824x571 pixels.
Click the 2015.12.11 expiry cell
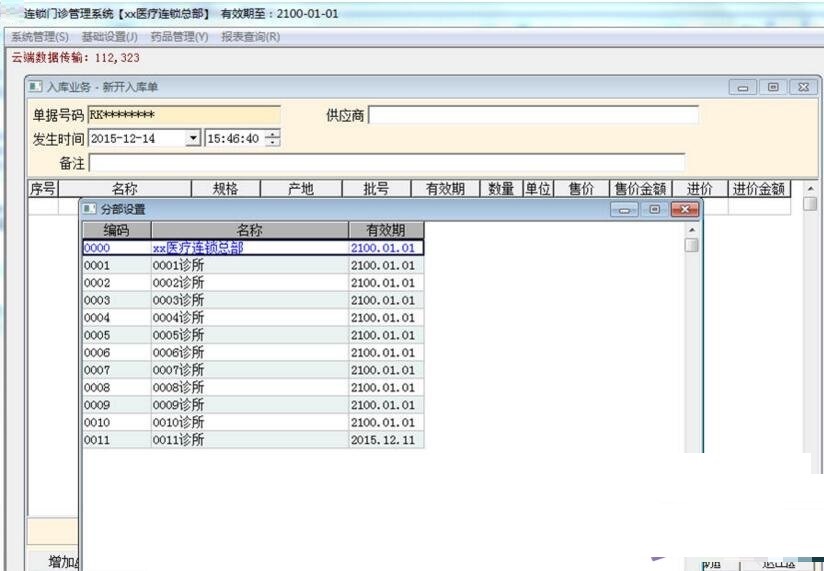tap(386, 440)
